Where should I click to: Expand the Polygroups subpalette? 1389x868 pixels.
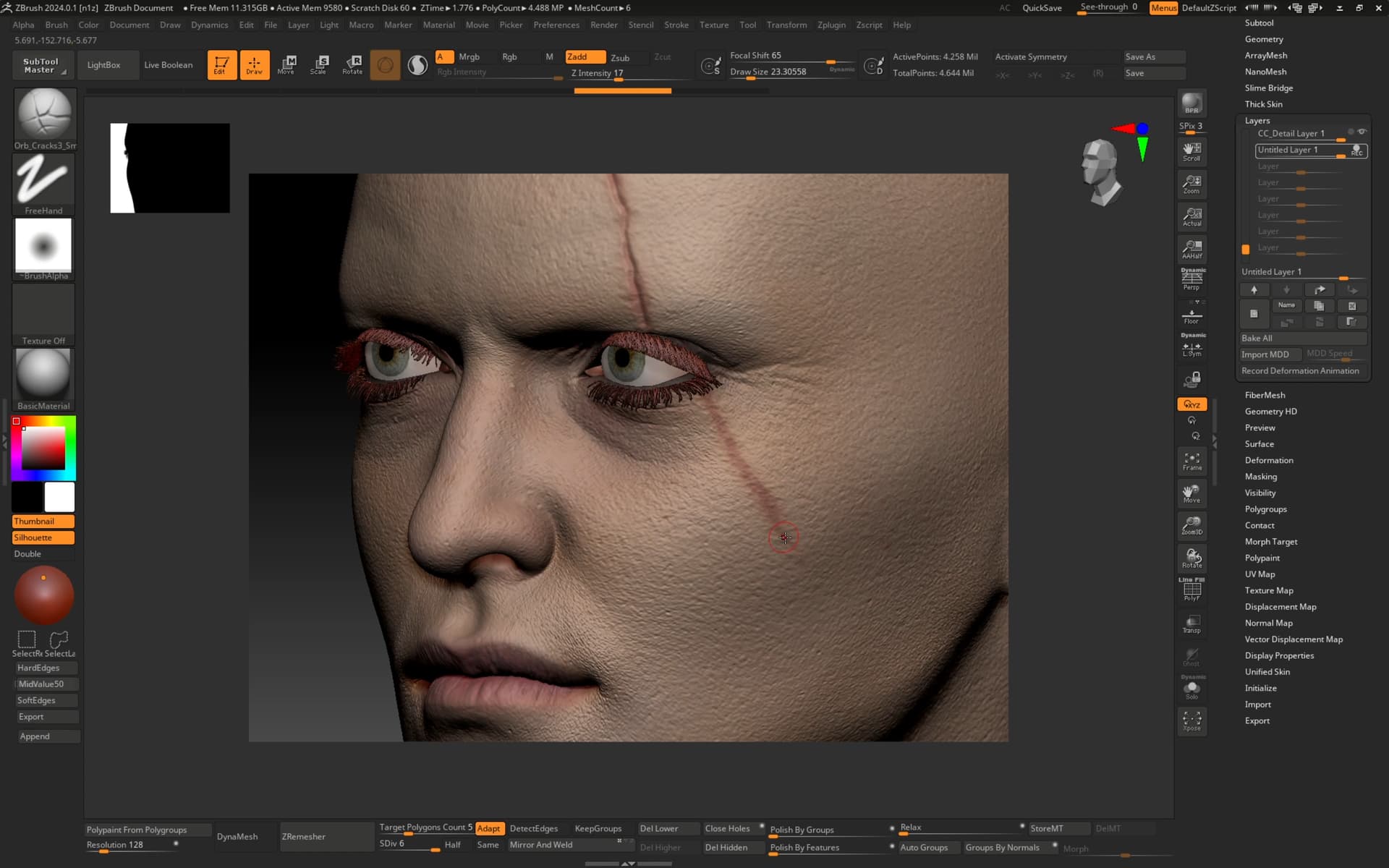point(1265,509)
